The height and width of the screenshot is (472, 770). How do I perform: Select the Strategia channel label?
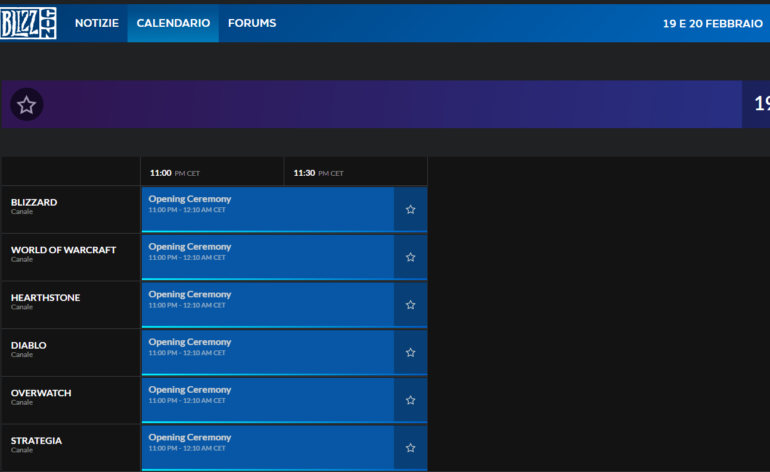pyautogui.click(x=36, y=441)
